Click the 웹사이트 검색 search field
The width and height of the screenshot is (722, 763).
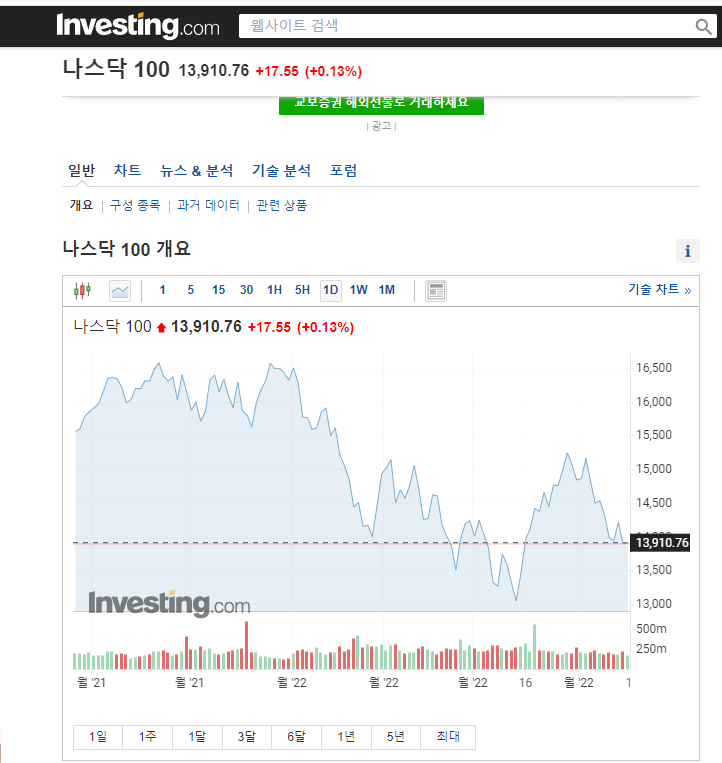click(467, 26)
